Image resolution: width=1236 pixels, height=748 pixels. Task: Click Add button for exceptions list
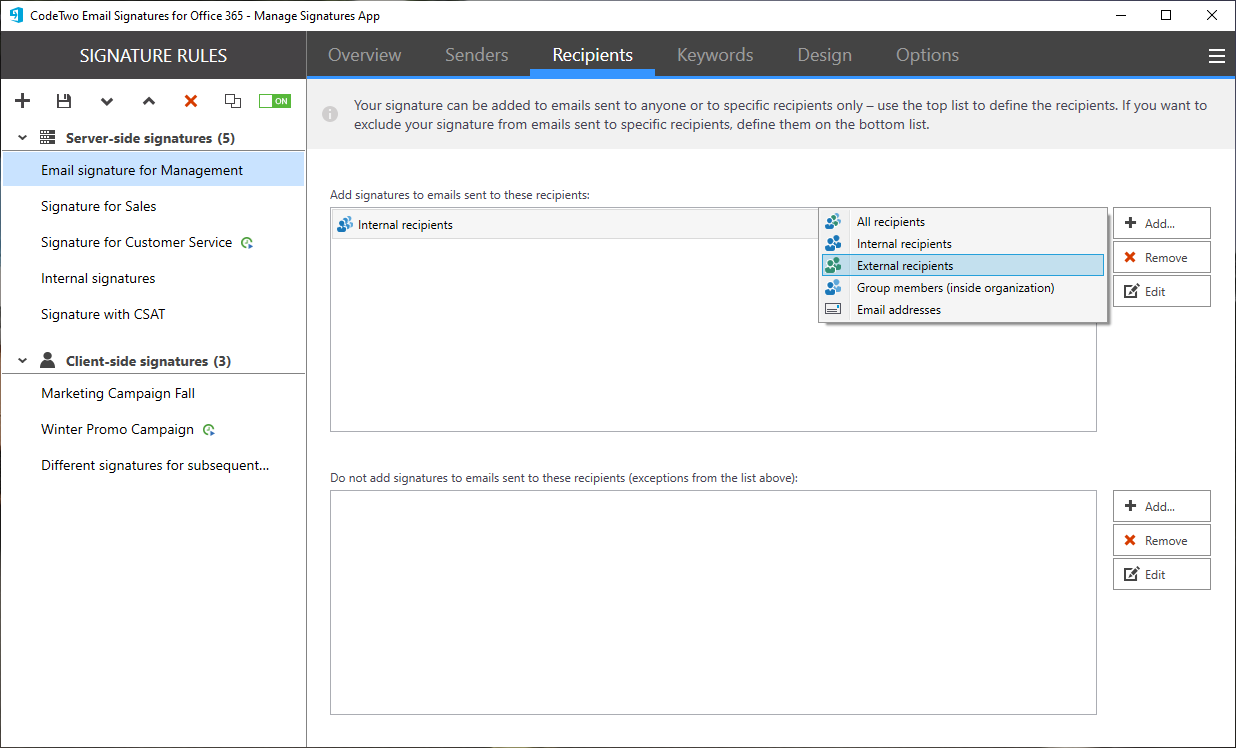(1161, 506)
